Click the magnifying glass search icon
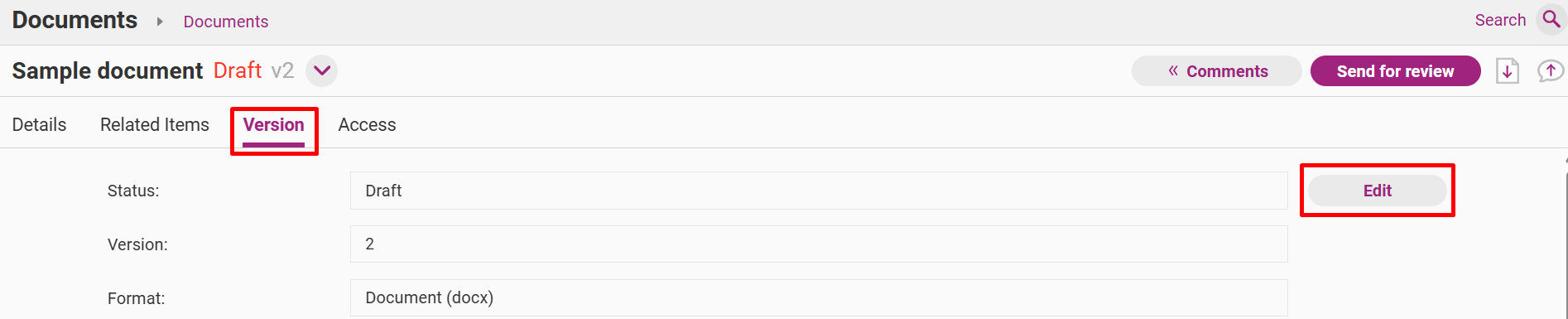Screen dimensions: 1568x319 point(1551,19)
